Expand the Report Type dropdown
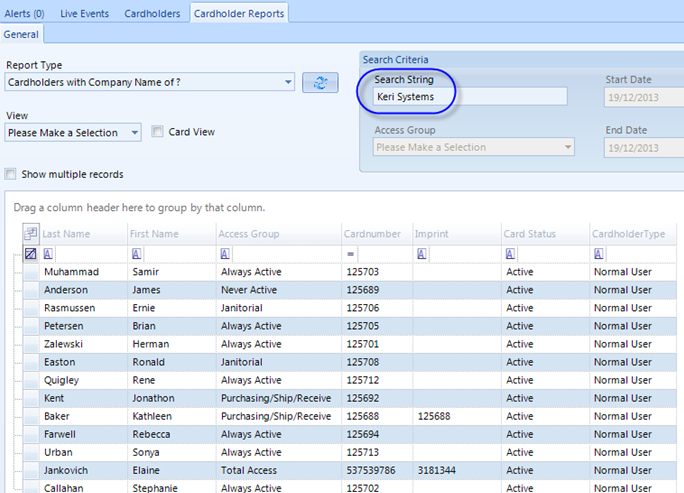 pos(289,82)
